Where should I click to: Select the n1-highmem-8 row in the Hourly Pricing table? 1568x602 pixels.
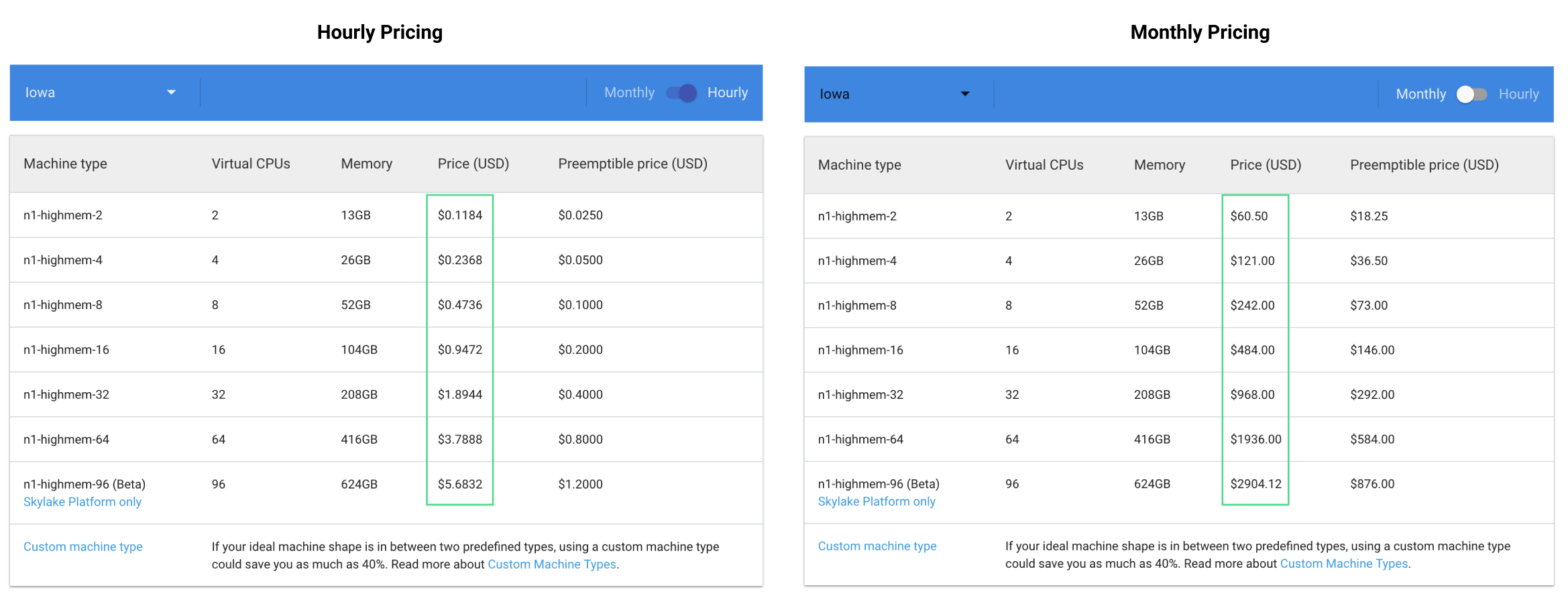click(63, 305)
